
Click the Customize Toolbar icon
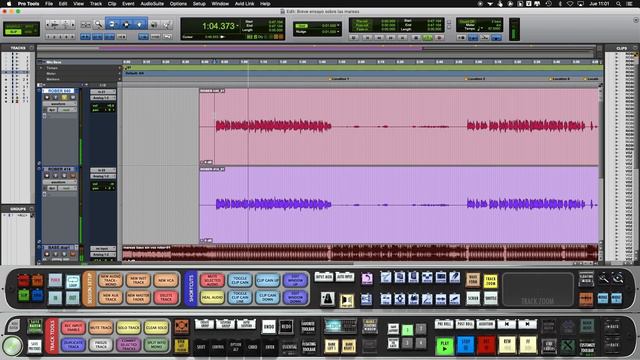(x=587, y=347)
